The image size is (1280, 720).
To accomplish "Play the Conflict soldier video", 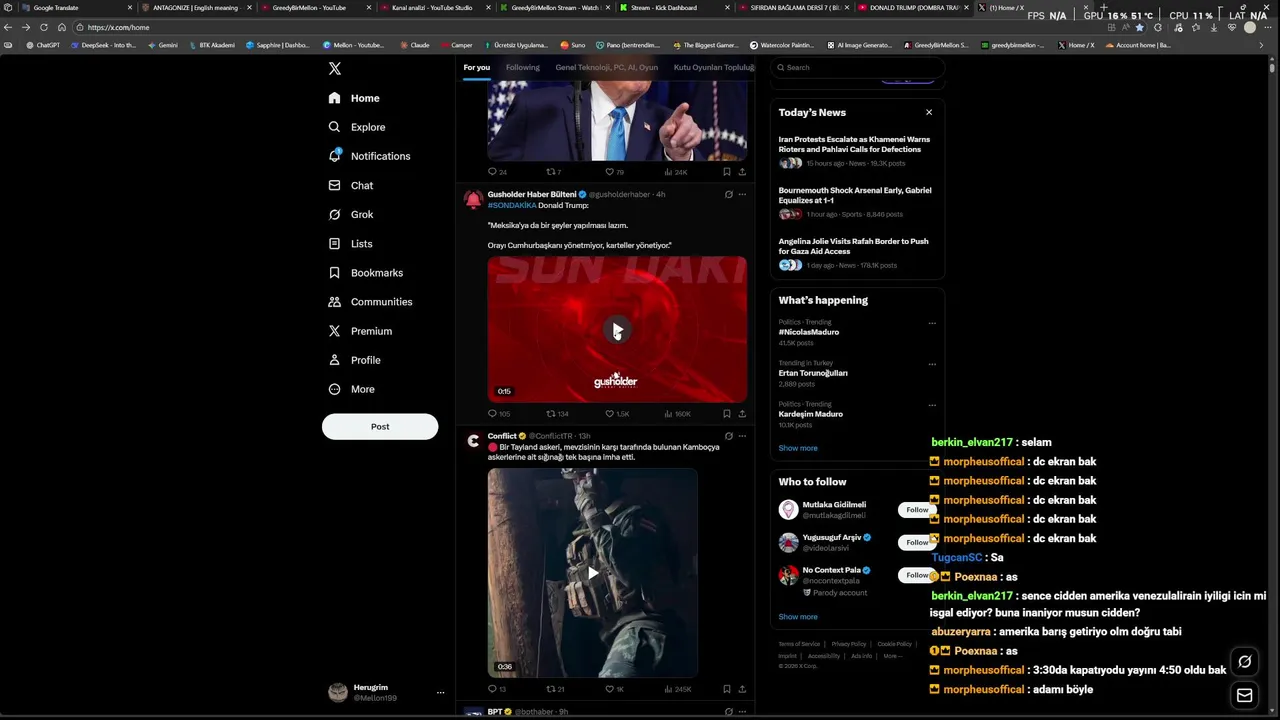I will click(592, 573).
